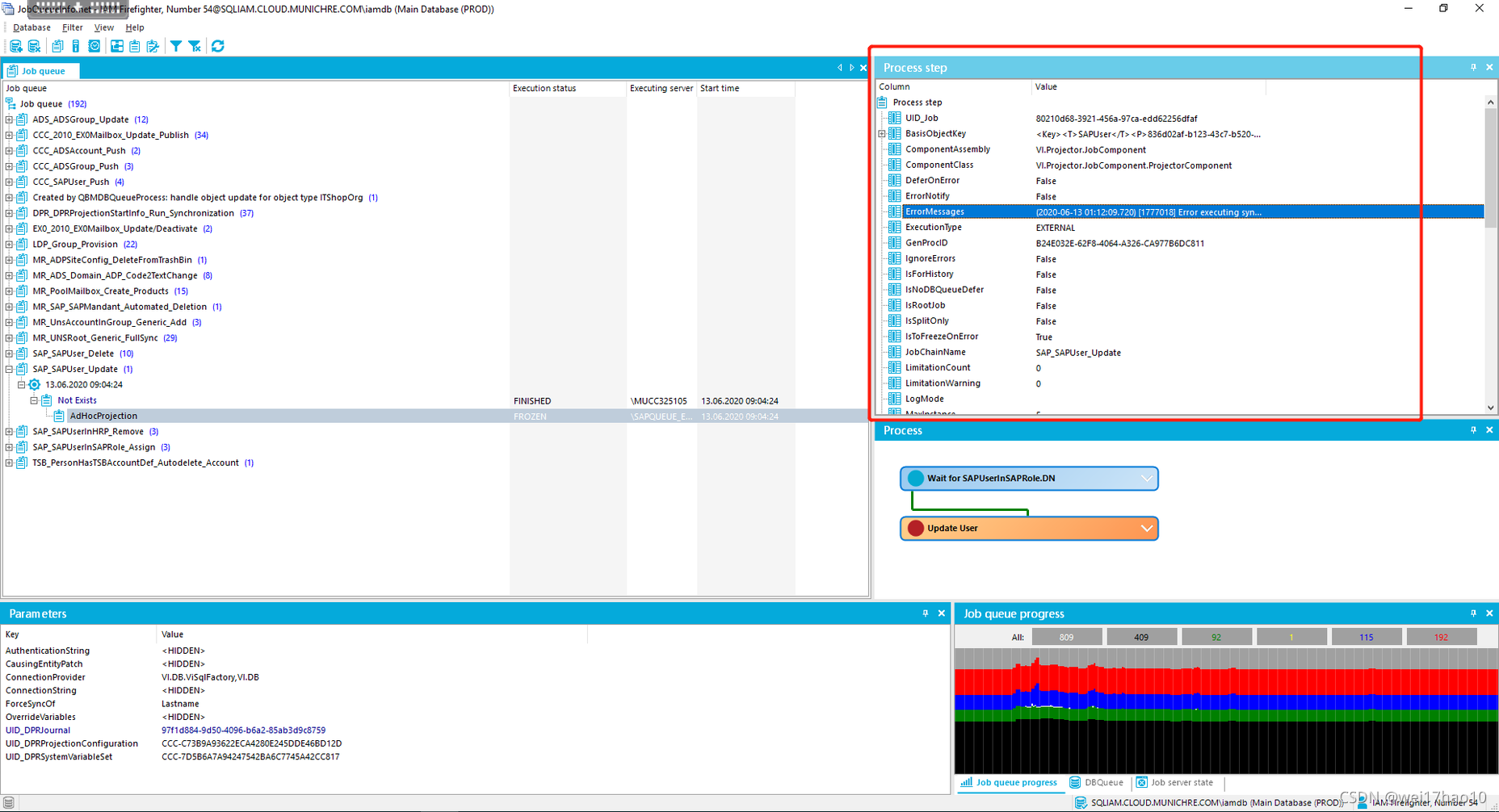Click the blue 115 counter in progress panel

(x=1366, y=637)
